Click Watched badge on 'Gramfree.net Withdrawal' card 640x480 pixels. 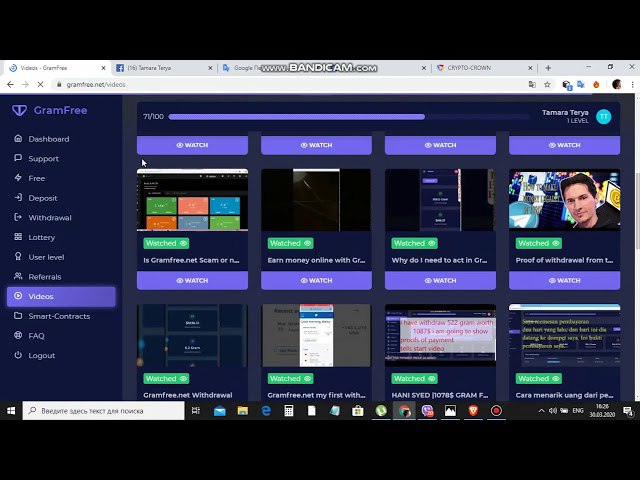166,378
